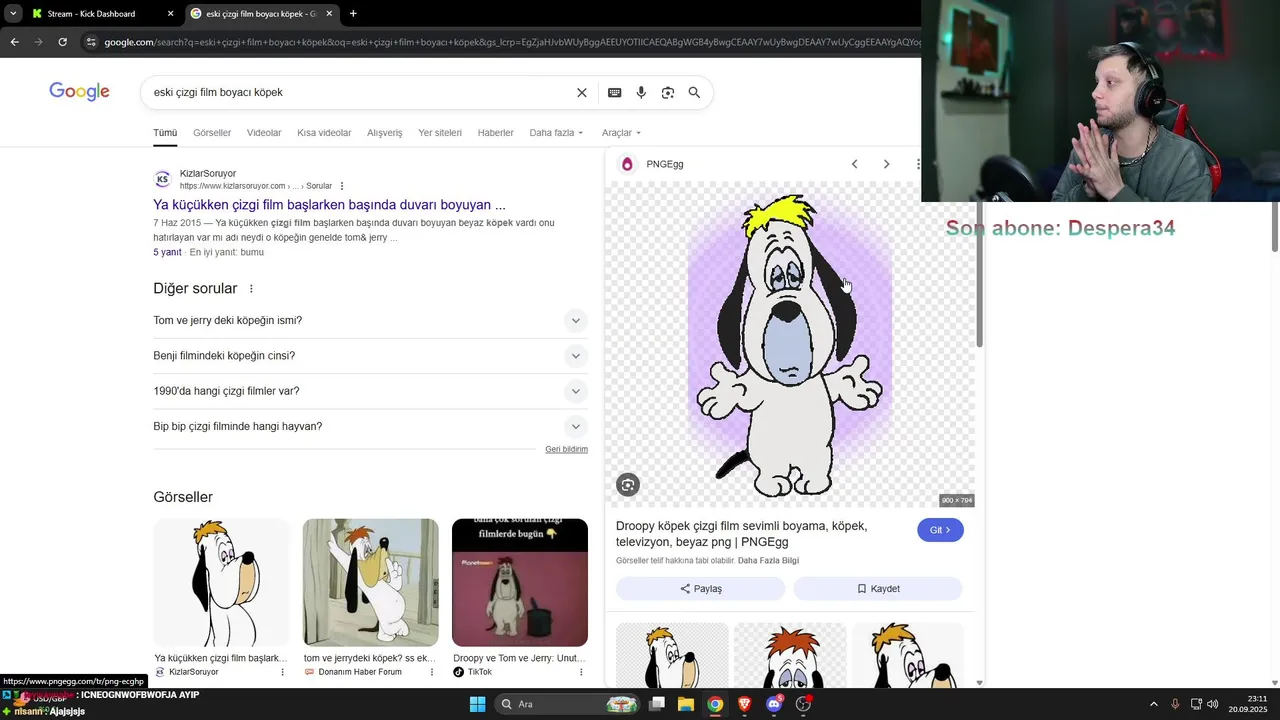Open browser tab search dropdown
The image size is (1280, 720).
13,14
